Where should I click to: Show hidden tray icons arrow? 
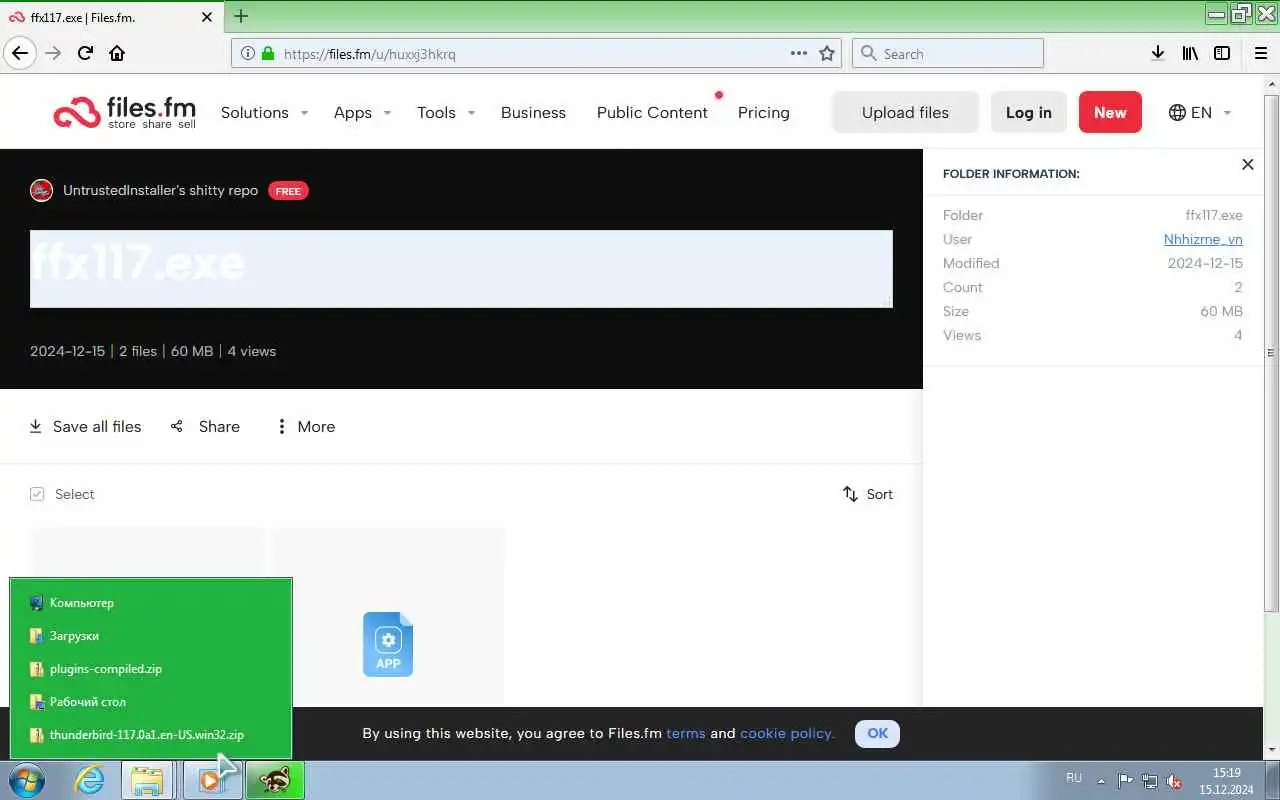pos(1101,780)
